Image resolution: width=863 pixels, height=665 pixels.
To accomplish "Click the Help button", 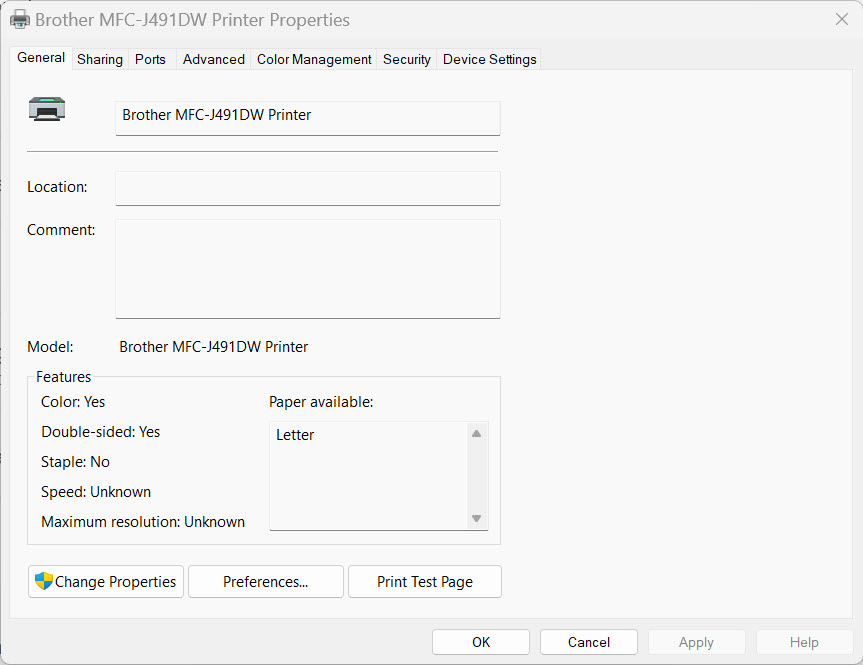I will point(804,642).
